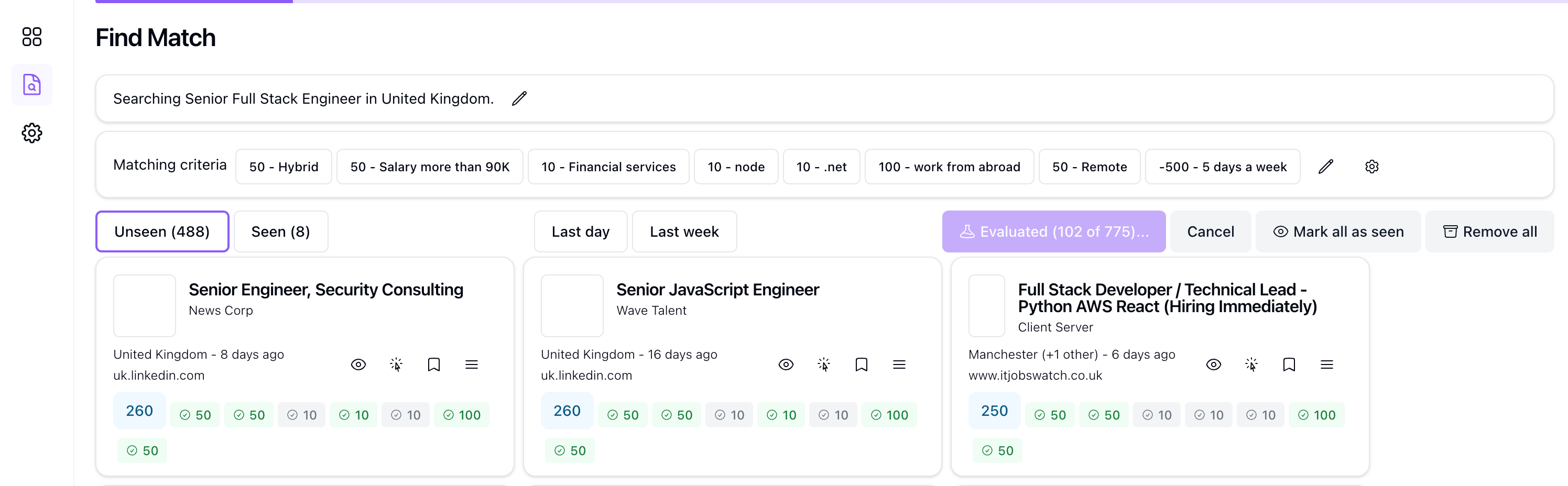Click total score 250 on Client Server card

click(995, 411)
